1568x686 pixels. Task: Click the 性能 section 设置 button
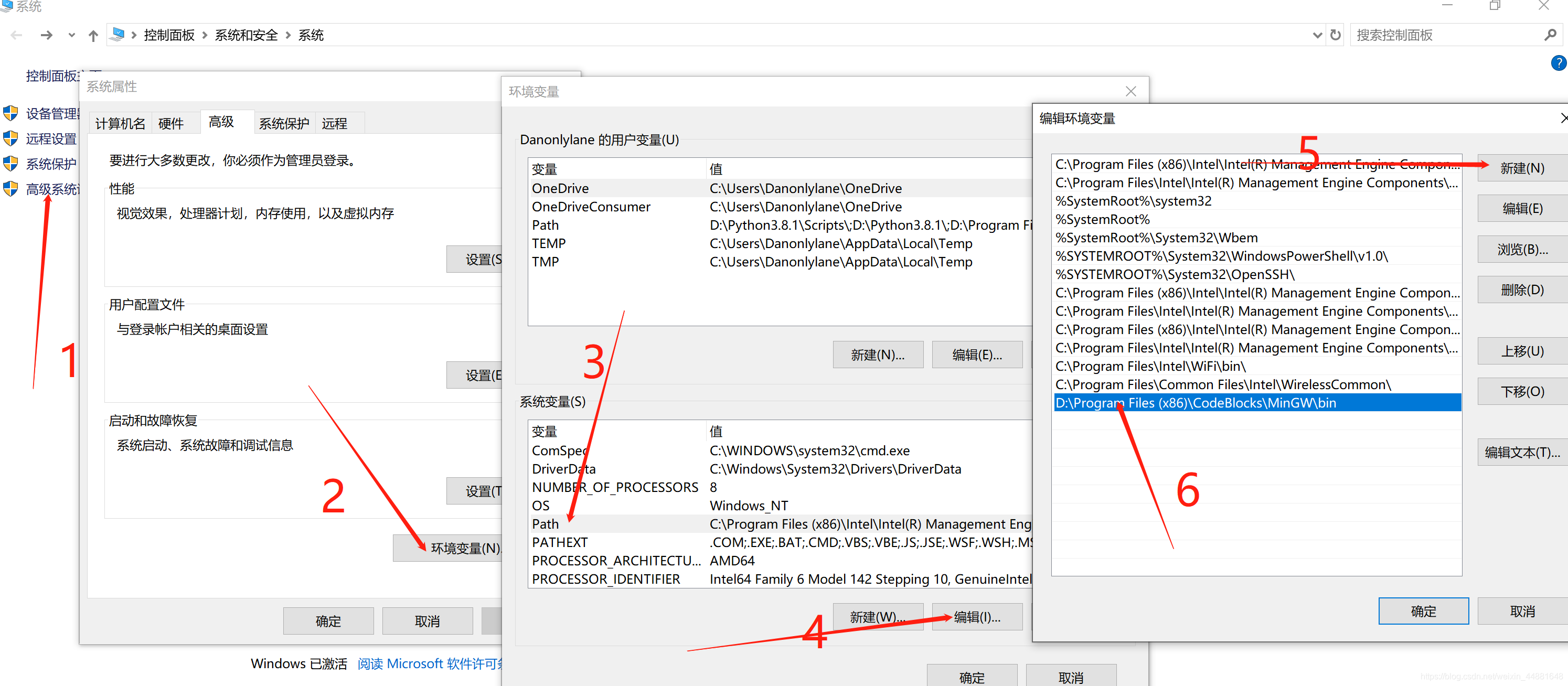pyautogui.click(x=475, y=259)
